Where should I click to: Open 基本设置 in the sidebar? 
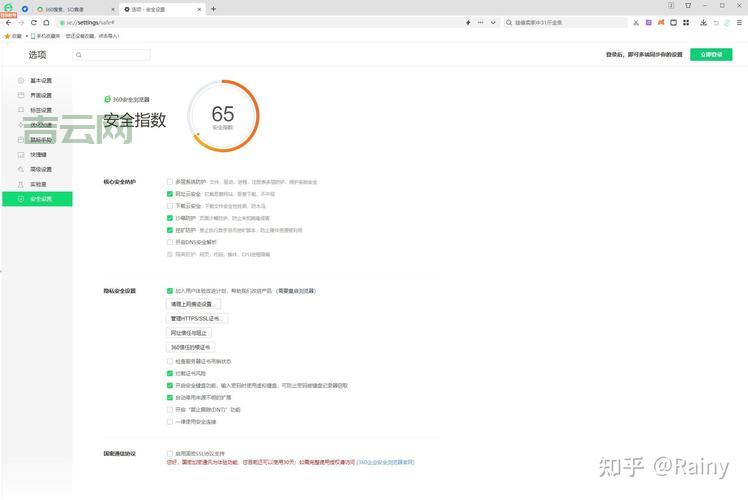37,81
